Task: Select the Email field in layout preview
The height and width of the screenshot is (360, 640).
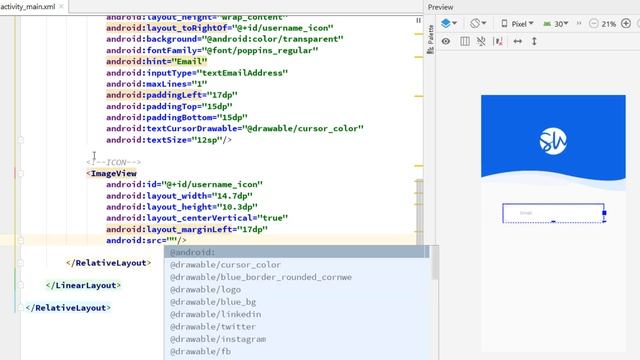Action: coord(553,213)
